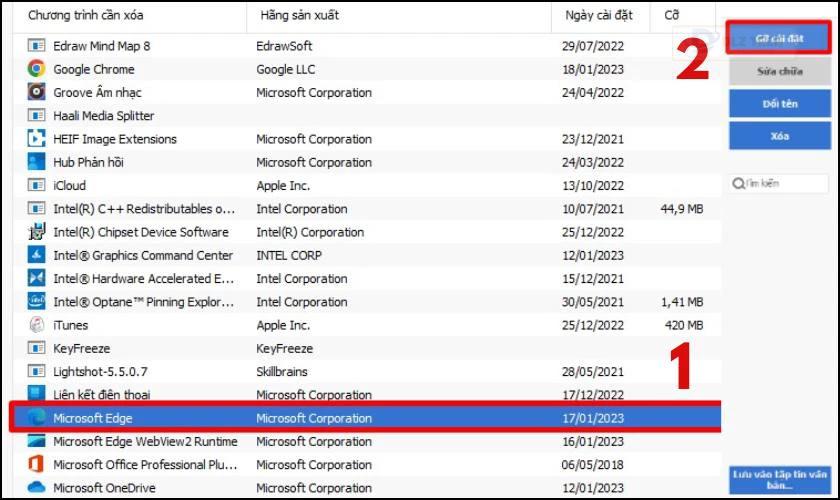Click EdrawSoft manufacturer cell
The width and height of the screenshot is (840, 500).
[284, 46]
